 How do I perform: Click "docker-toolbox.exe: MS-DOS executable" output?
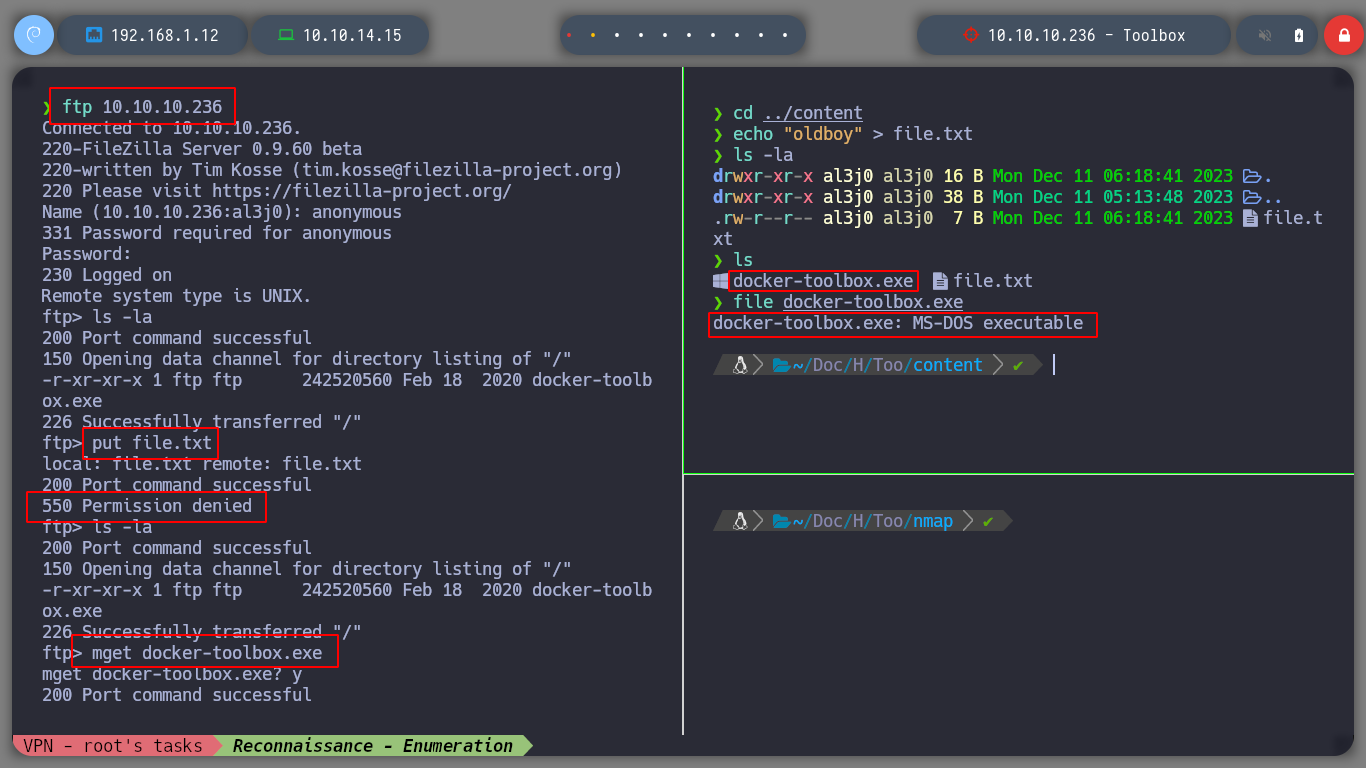click(x=898, y=323)
